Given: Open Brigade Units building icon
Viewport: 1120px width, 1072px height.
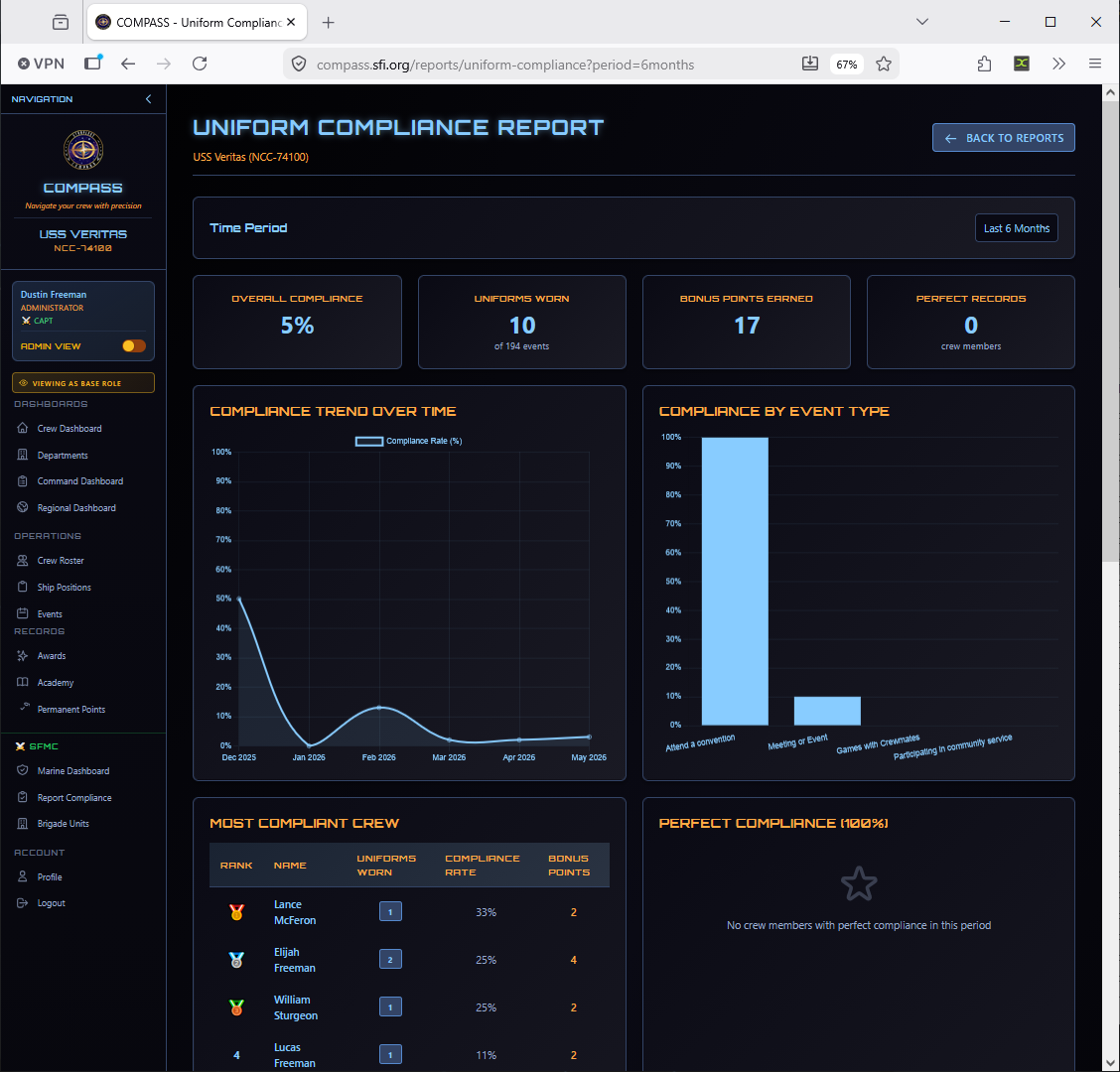Looking at the screenshot, I should pos(23,824).
